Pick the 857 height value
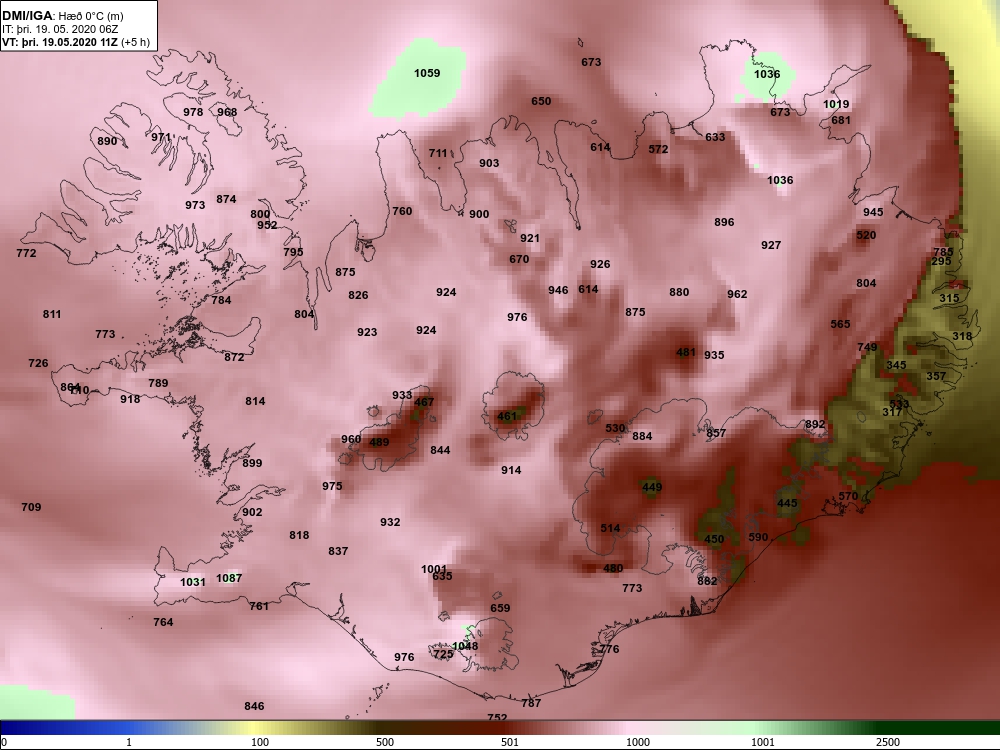 click(716, 433)
